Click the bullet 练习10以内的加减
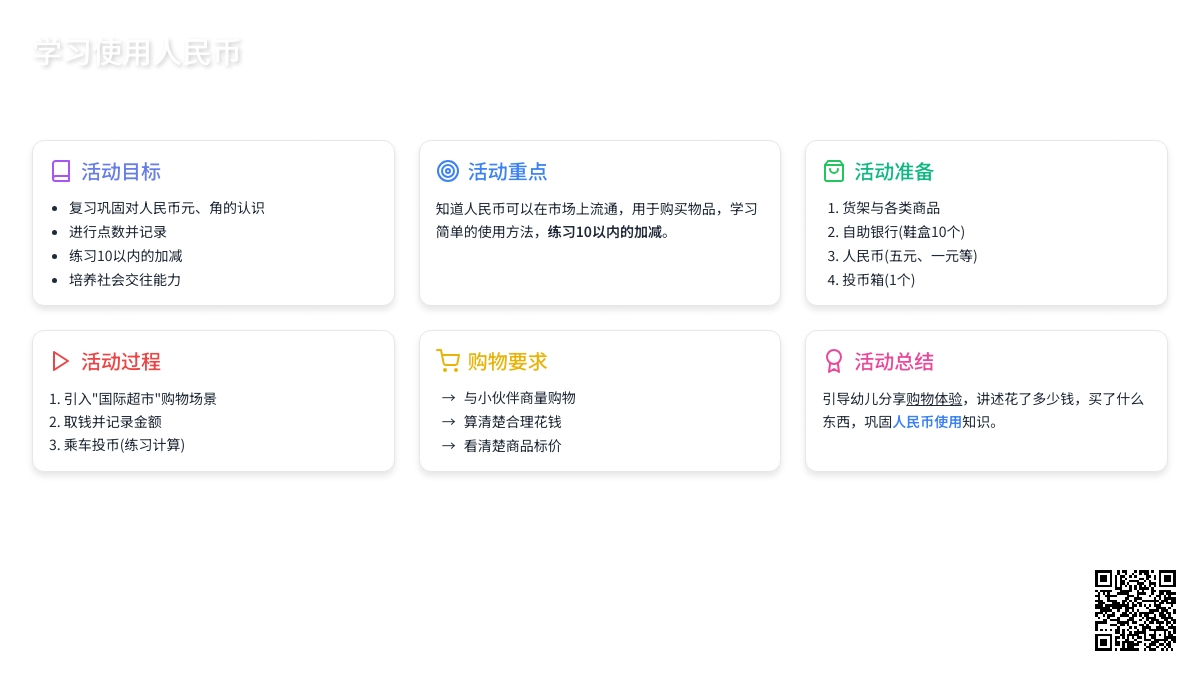 click(126, 256)
